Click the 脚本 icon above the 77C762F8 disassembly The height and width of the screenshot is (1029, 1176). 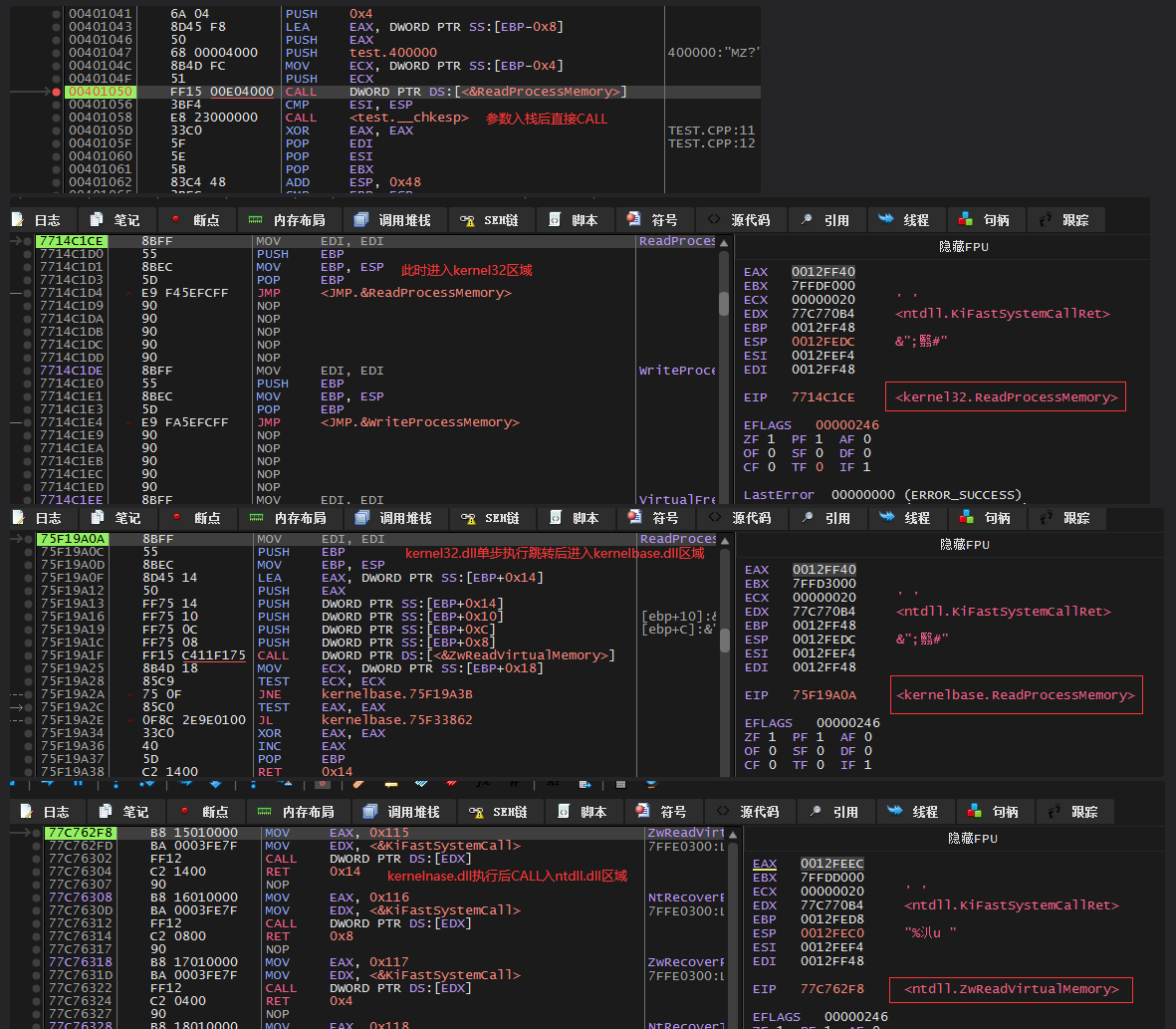tap(564, 812)
